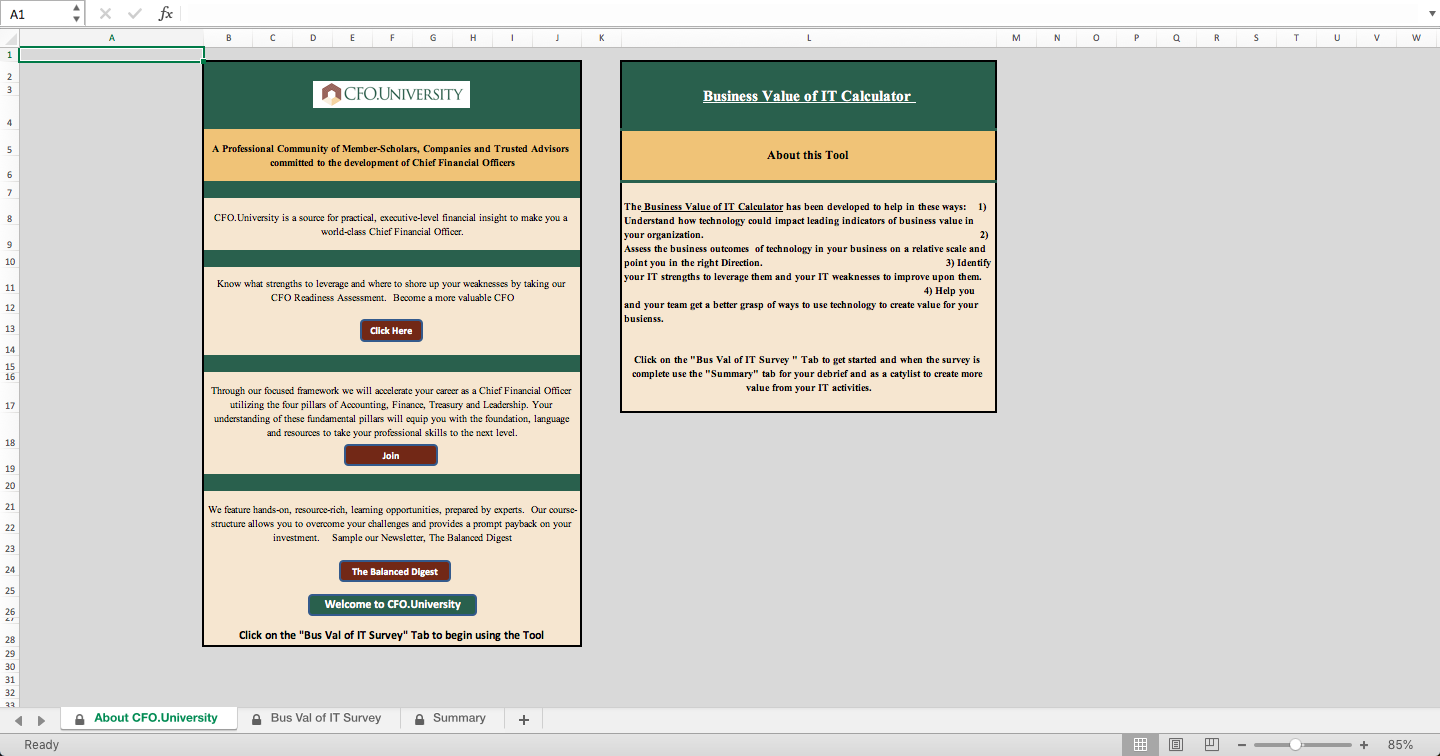Viewport: 1440px width, 756px height.
Task: Select column A header
Action: point(111,38)
